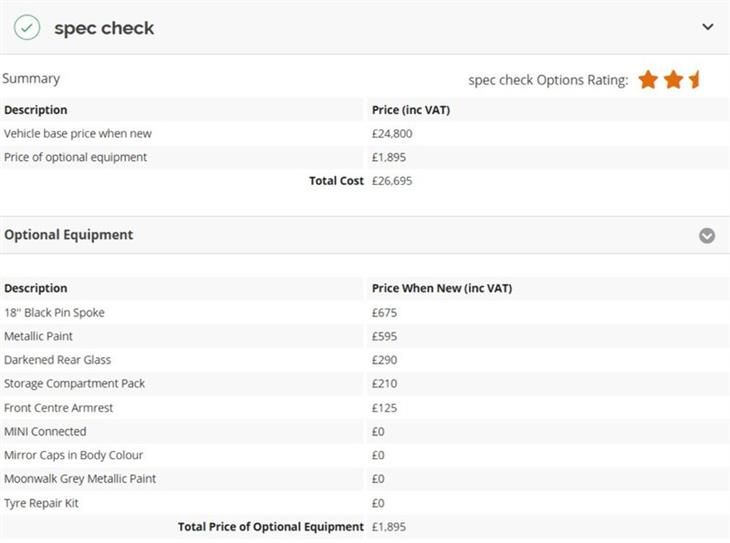The height and width of the screenshot is (543, 730).
Task: Click the half orange rating star
Action: (x=695, y=80)
